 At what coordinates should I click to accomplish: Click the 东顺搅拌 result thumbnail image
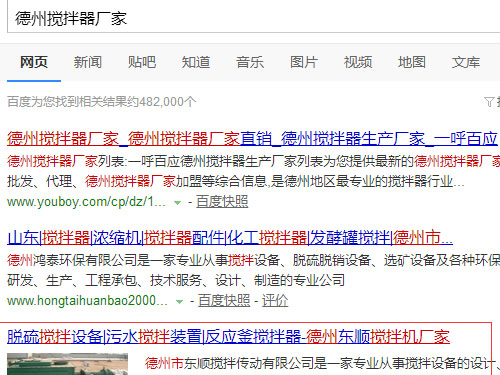67,364
